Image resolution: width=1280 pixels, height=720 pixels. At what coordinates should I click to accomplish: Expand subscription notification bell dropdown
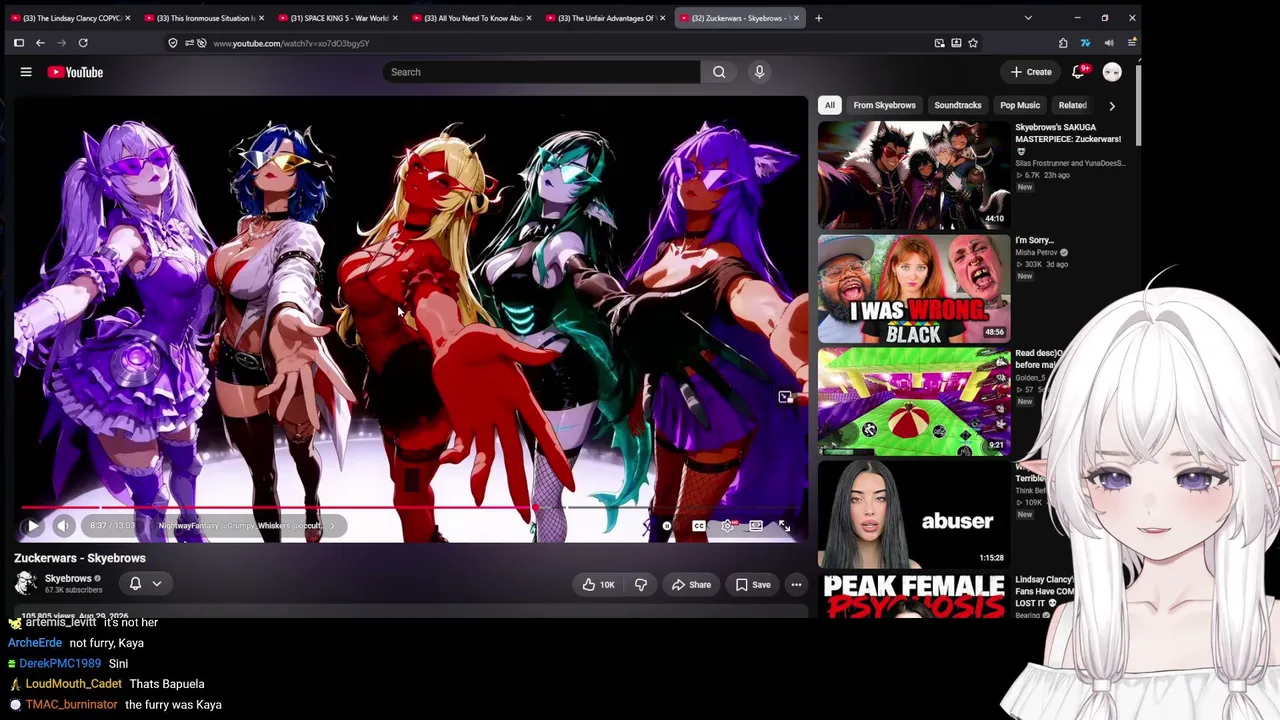tap(145, 584)
